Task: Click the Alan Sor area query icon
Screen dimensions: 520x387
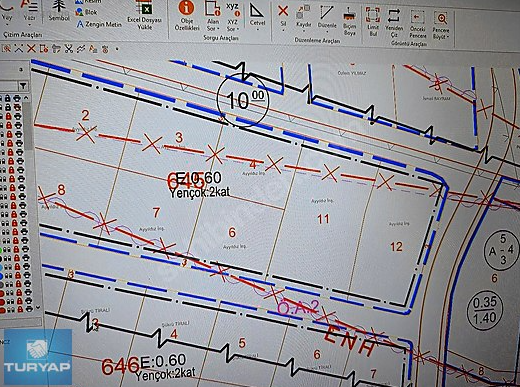Action: (213, 8)
